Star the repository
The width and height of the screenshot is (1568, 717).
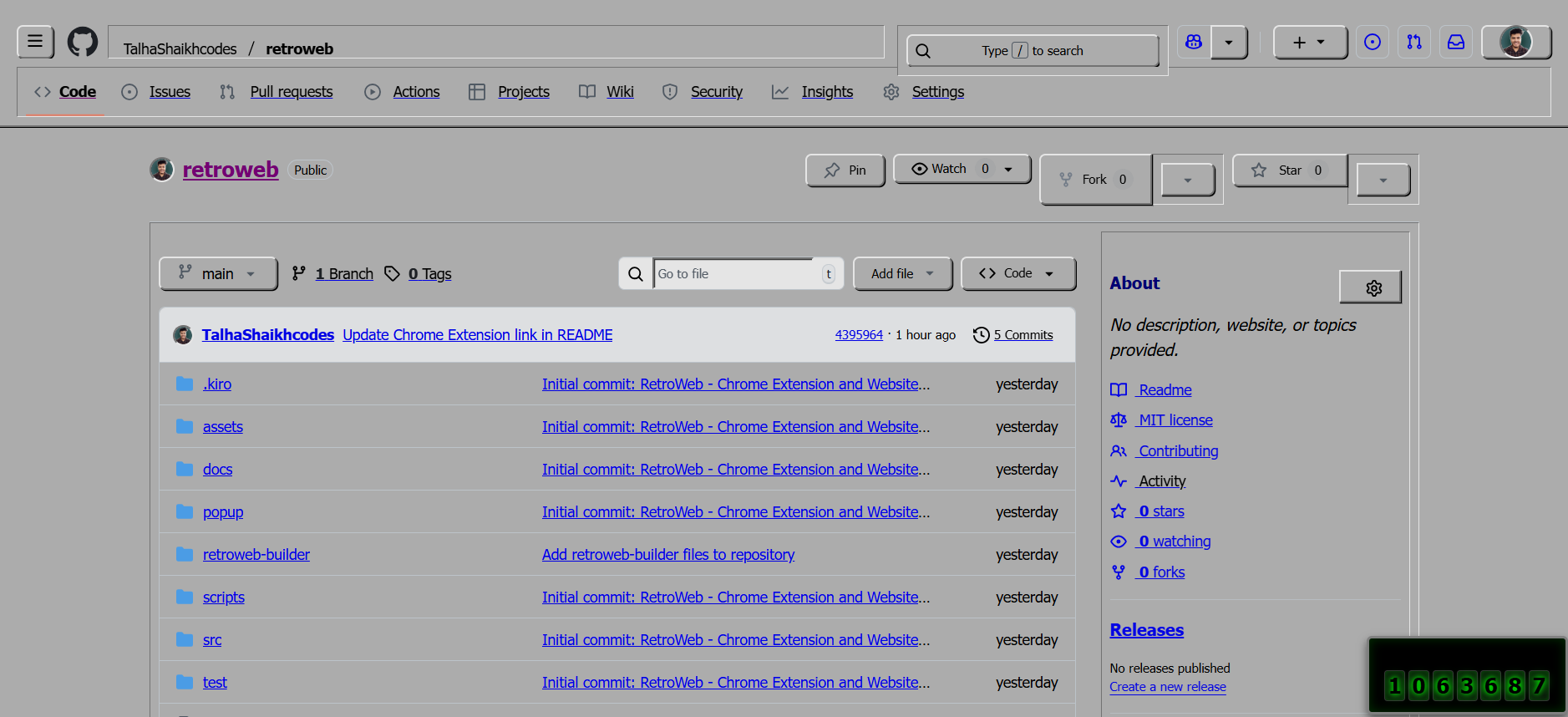click(1290, 170)
